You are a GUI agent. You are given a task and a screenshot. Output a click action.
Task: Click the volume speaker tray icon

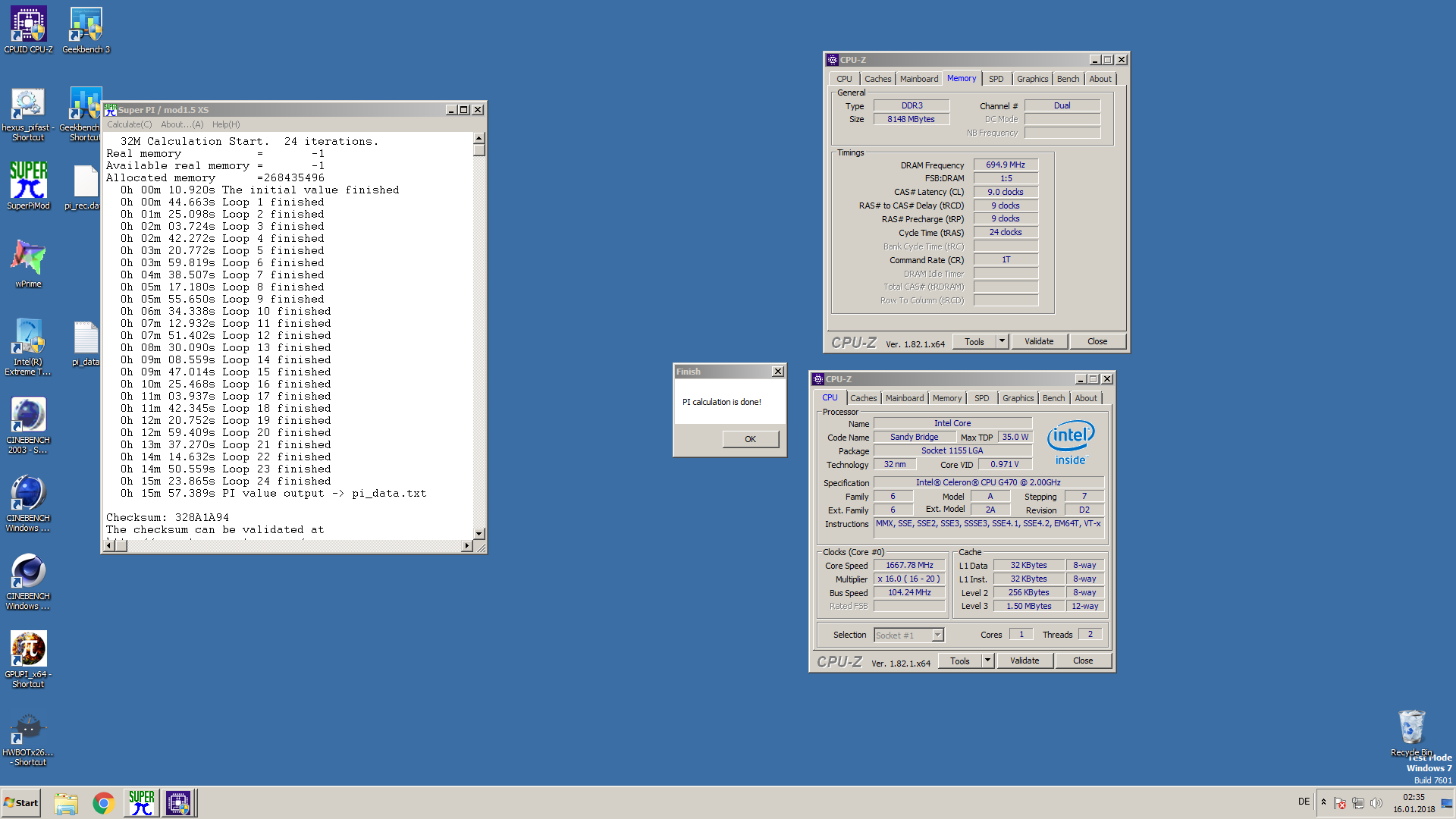[x=1376, y=803]
